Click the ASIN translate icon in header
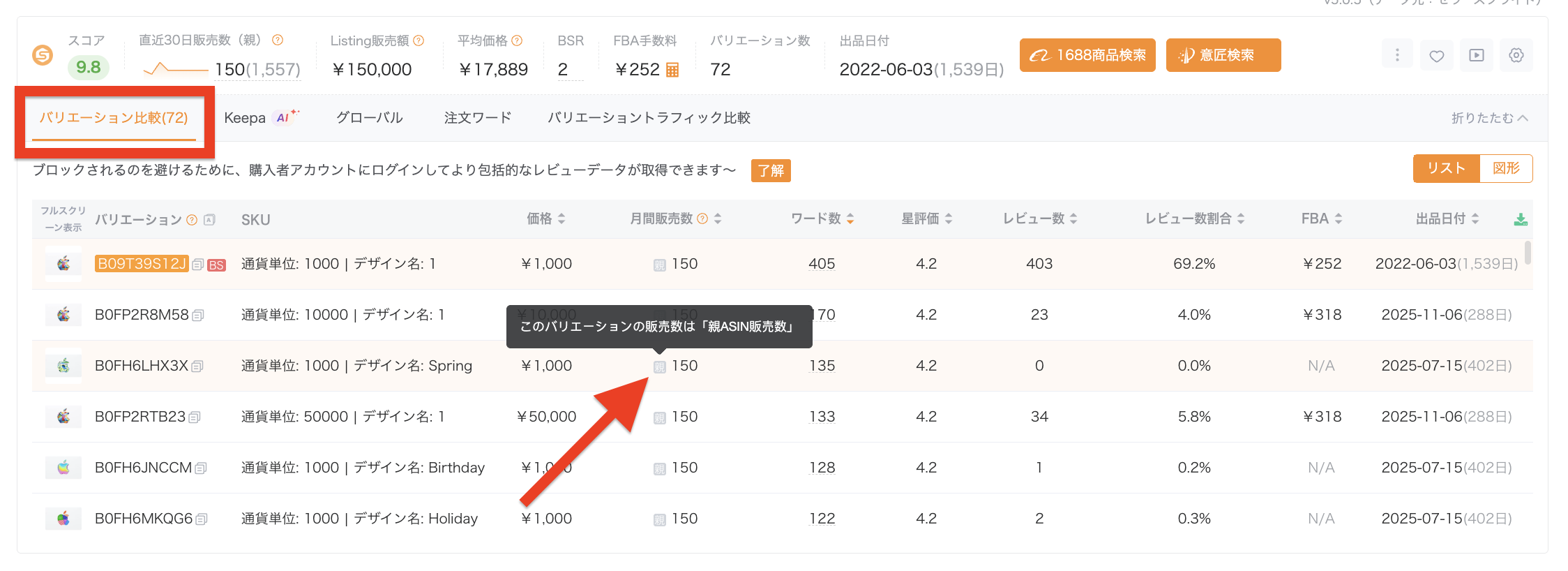 (x=209, y=220)
